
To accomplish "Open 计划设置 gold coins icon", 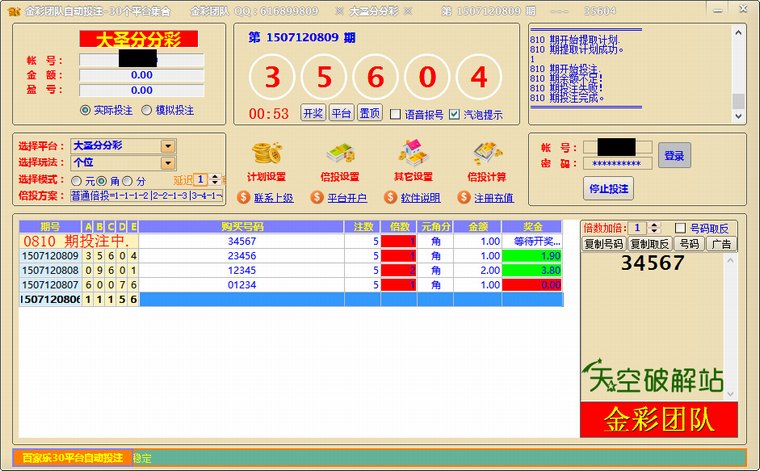I will (x=266, y=153).
